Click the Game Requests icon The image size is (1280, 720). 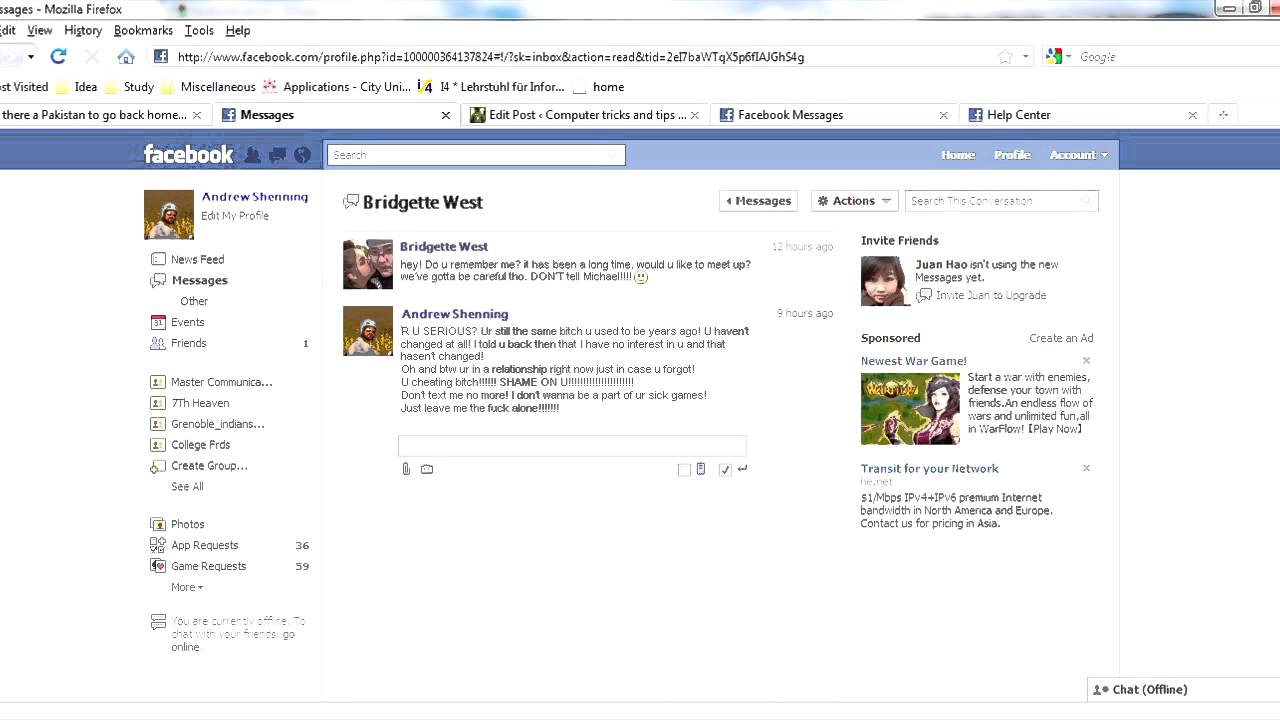[x=158, y=566]
